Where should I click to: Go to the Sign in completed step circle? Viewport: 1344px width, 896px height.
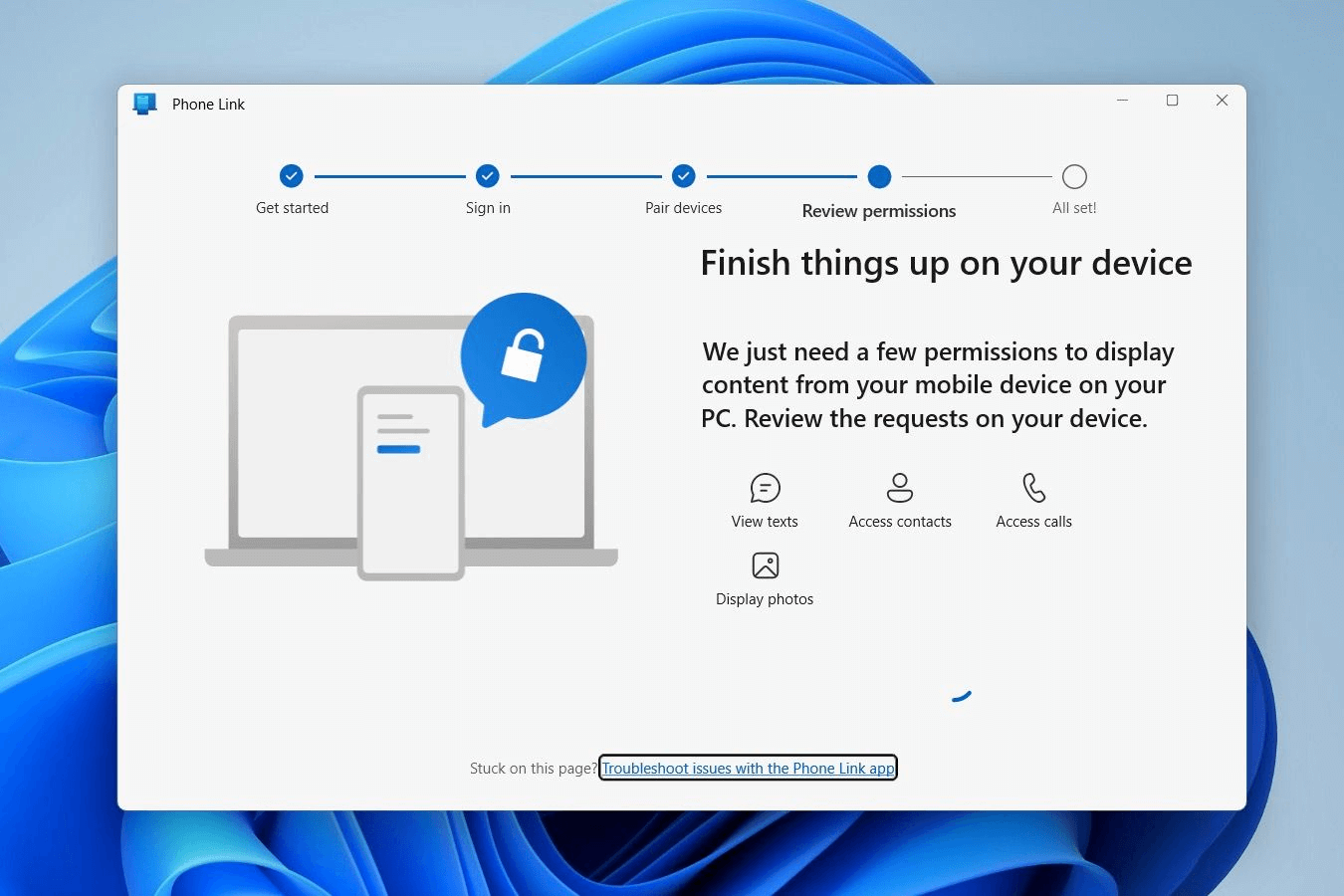(x=487, y=176)
